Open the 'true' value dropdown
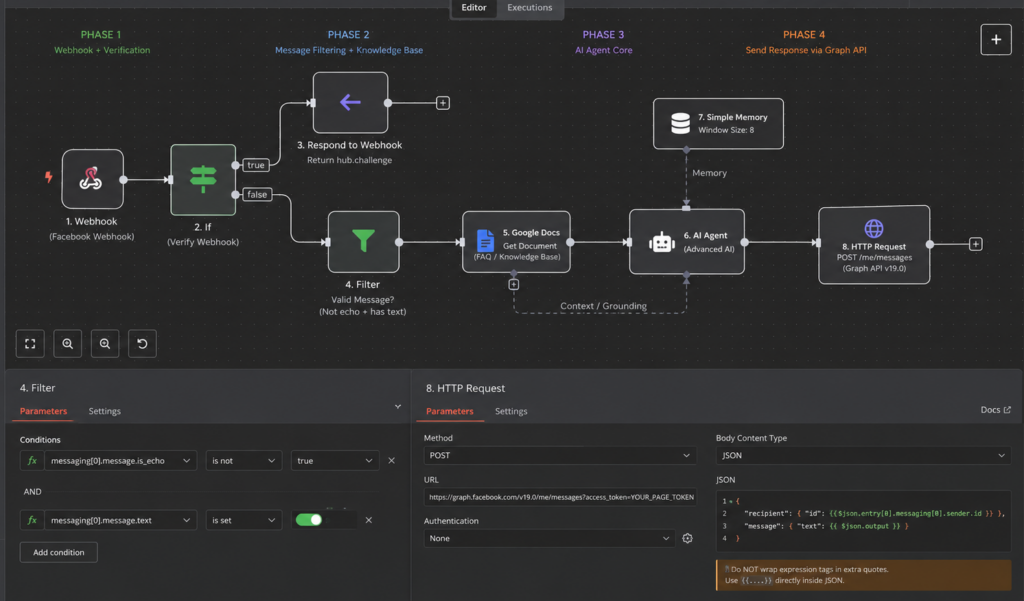Screen dimensions: 1024x601 [x=334, y=461]
